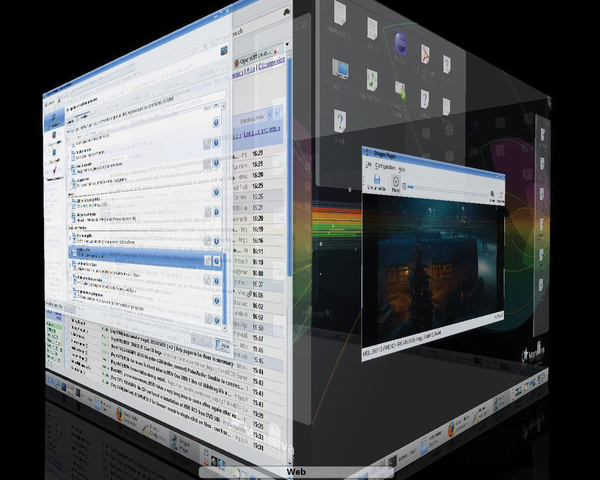Open the Aide menu in Dragon Player
The image size is (600, 480).
click(x=401, y=169)
